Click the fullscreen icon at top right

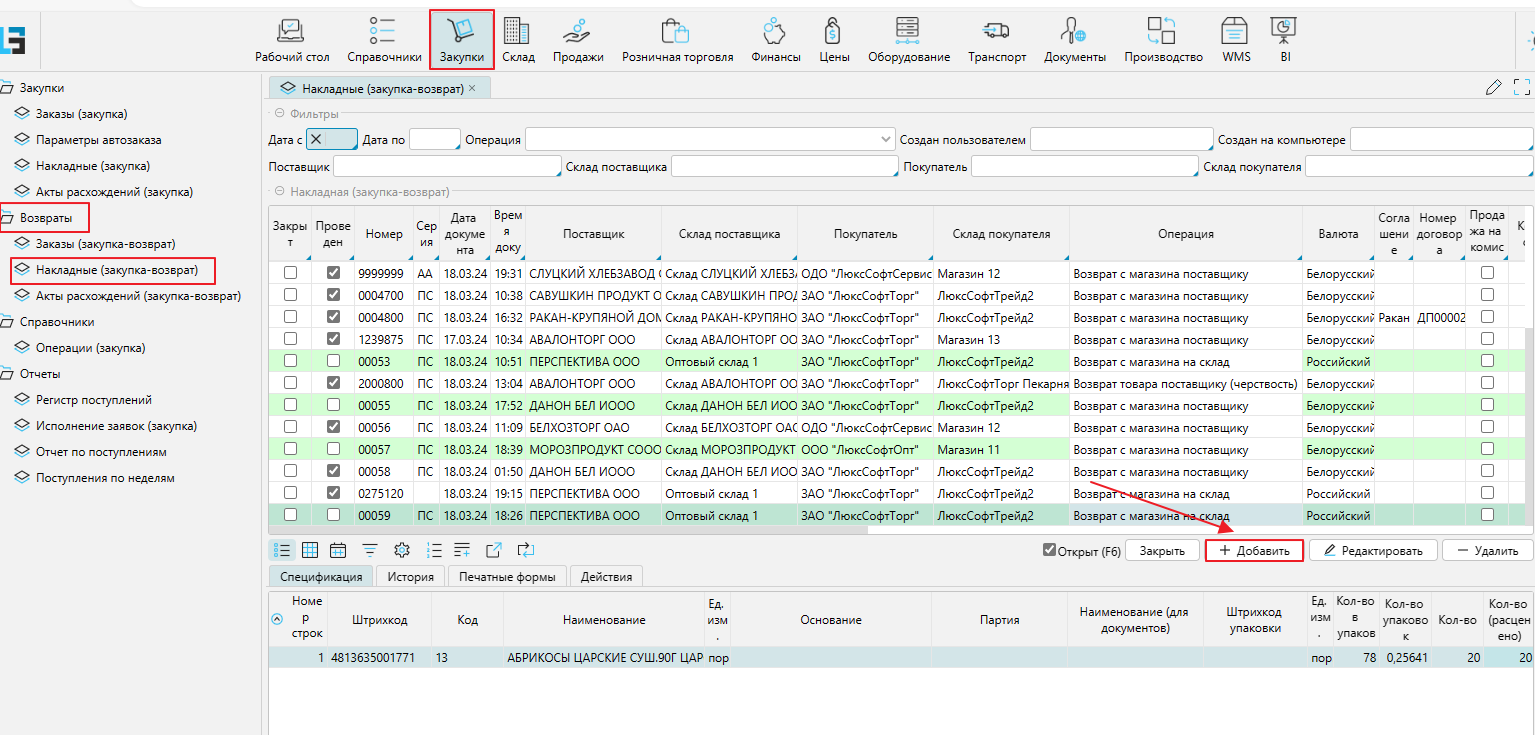(1522, 87)
